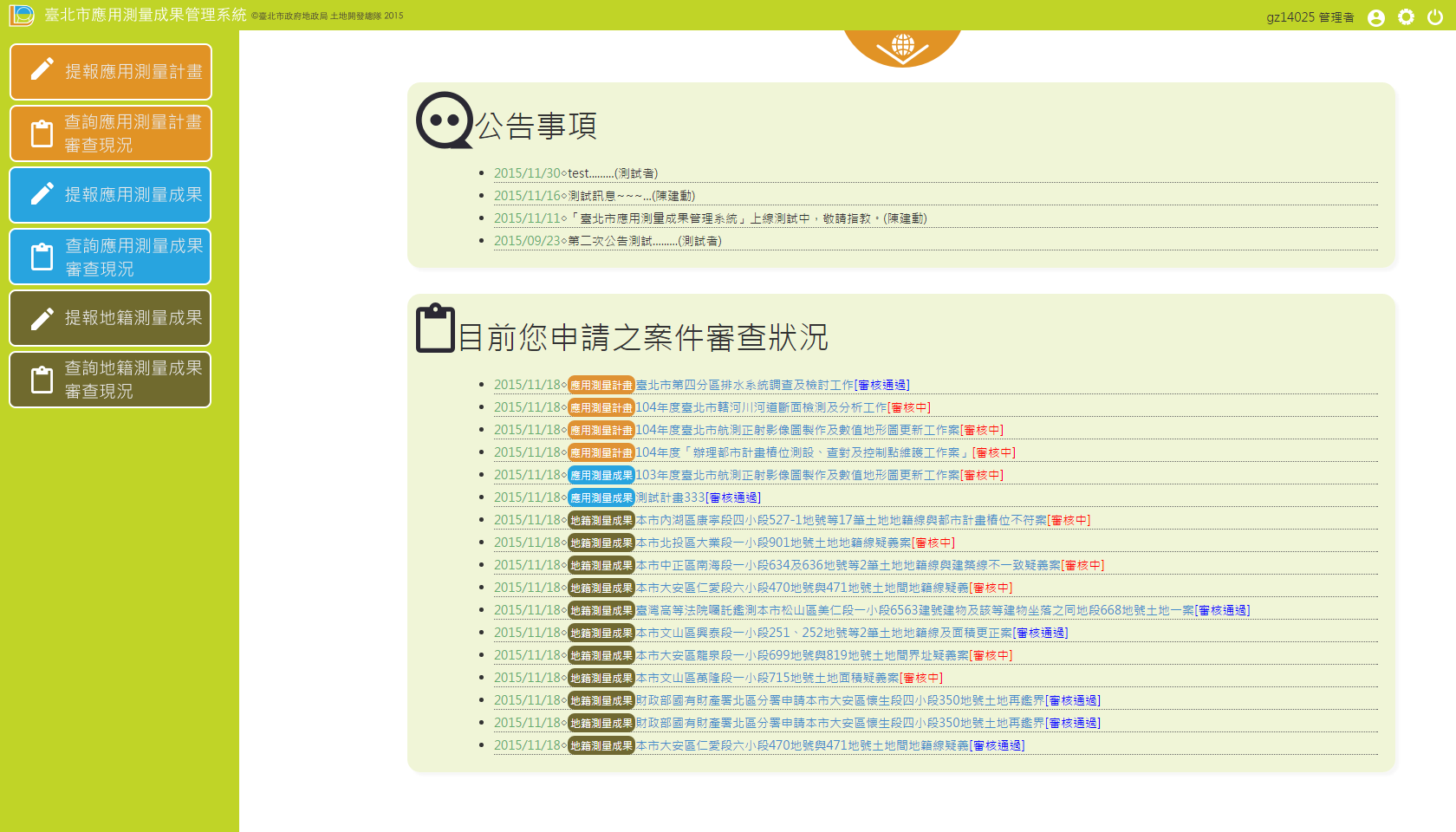
Task: Open case 本市文山區萬隆段一小段715地號
Action: [767, 678]
